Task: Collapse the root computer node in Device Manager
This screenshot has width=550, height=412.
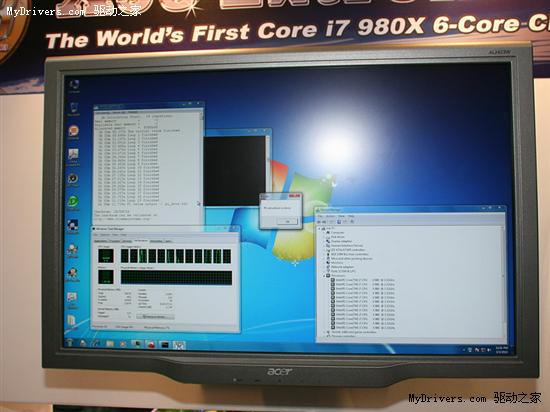Action: [x=319, y=229]
